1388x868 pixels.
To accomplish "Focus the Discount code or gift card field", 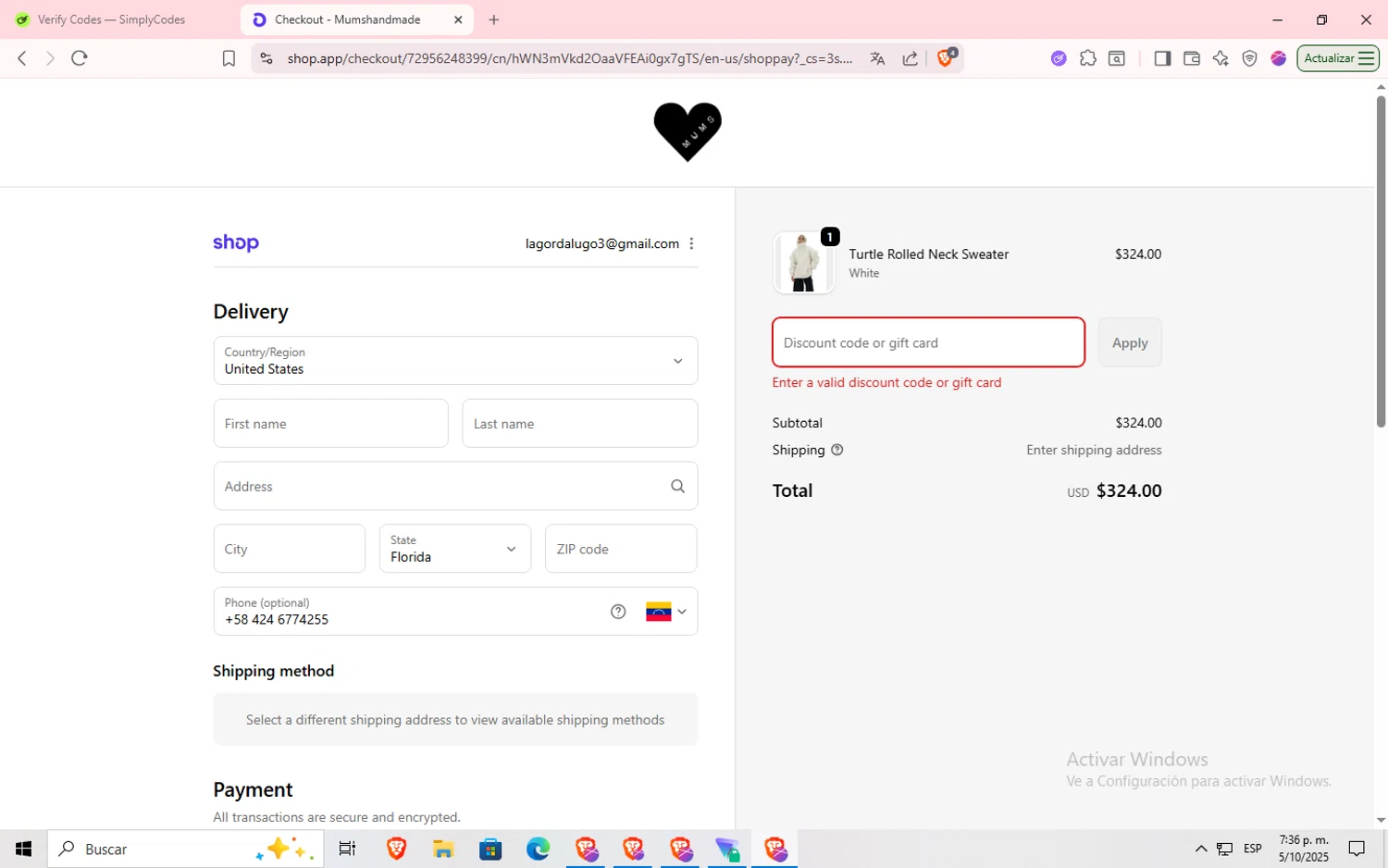I will [x=928, y=342].
